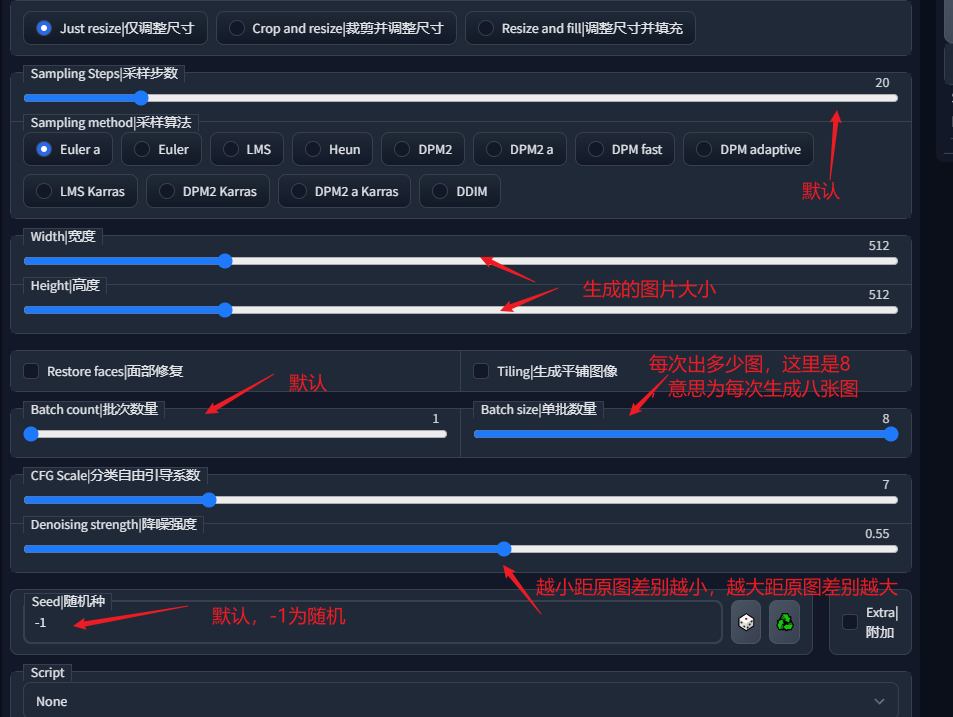Click the dice random seed icon

tap(746, 622)
